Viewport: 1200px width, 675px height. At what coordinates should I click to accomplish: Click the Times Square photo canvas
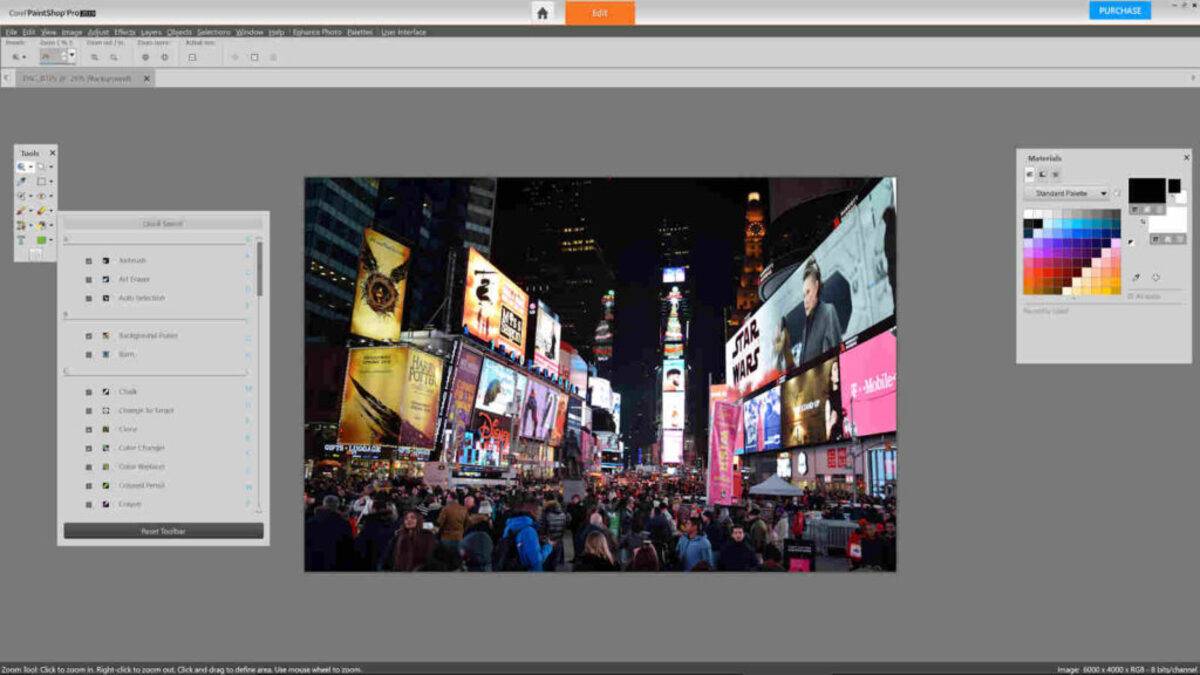click(x=600, y=374)
